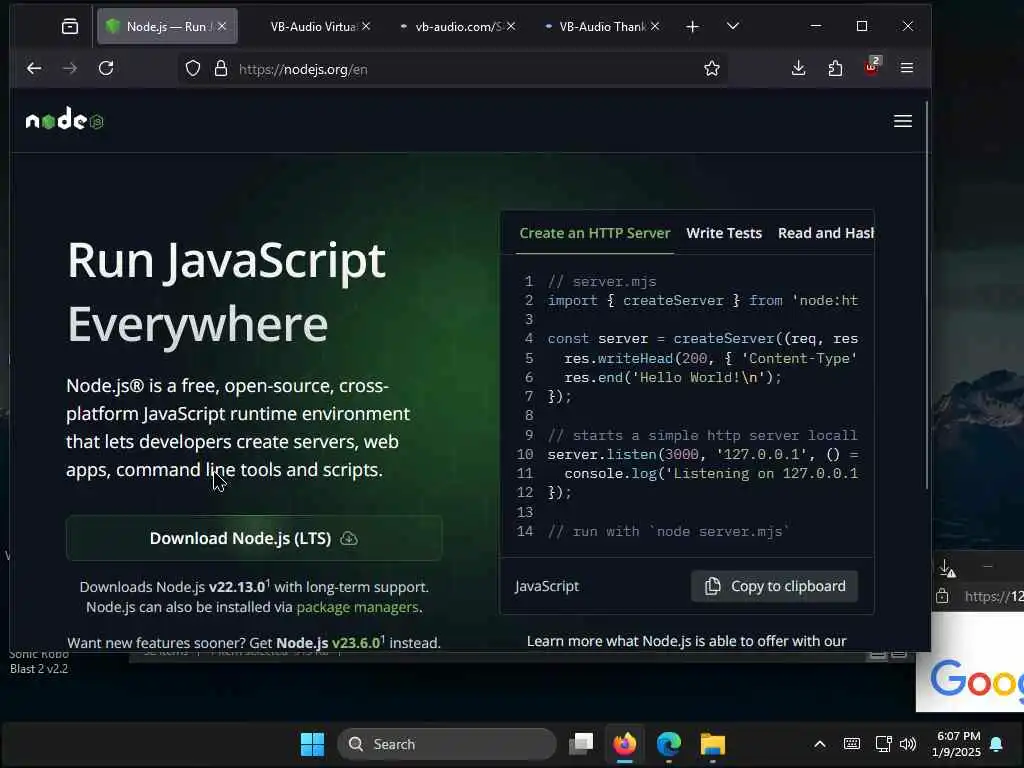This screenshot has width=1024, height=768.
Task: Open notifications bell icon
Action: [x=997, y=744]
